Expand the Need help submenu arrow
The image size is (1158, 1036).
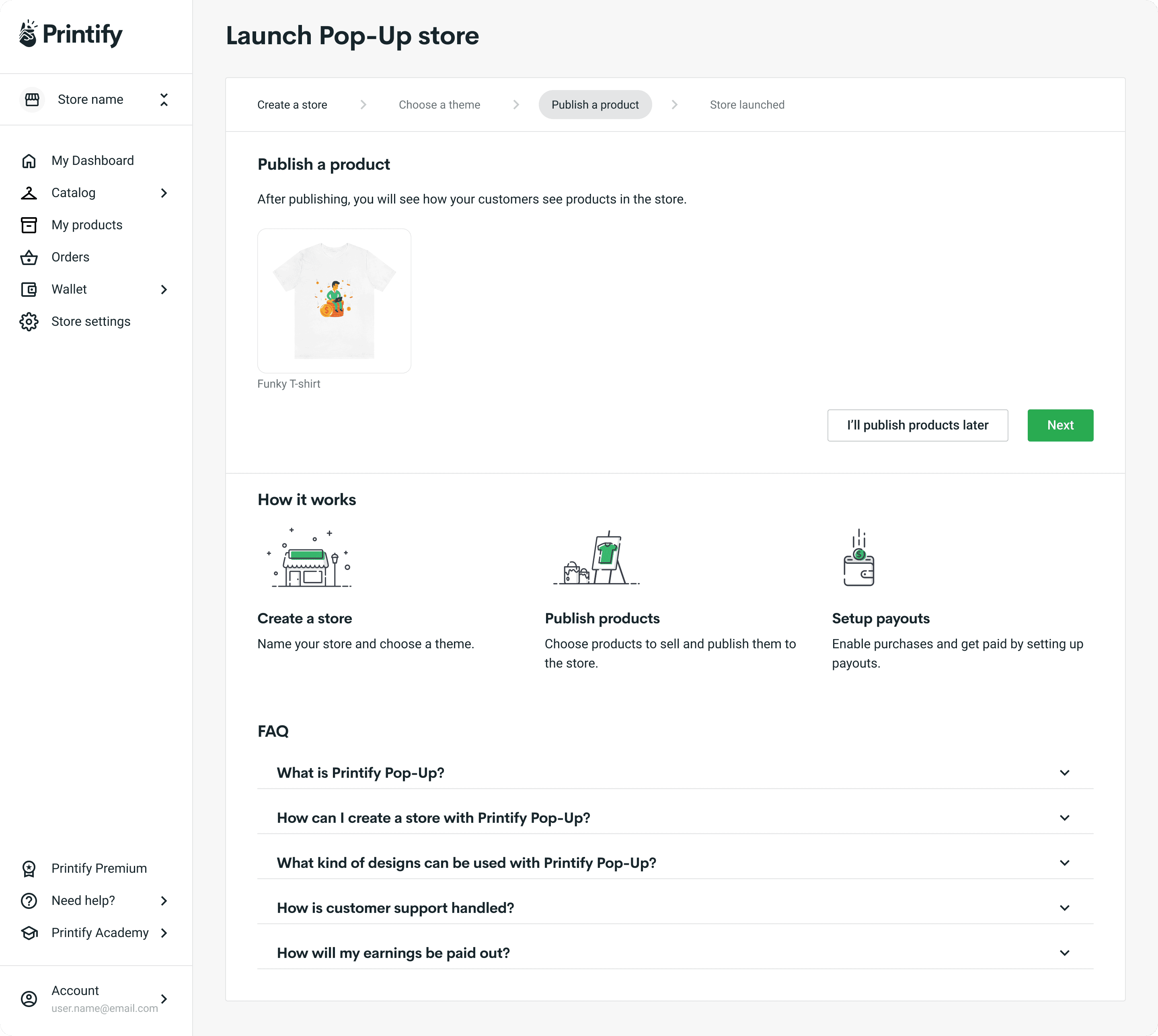coord(164,900)
